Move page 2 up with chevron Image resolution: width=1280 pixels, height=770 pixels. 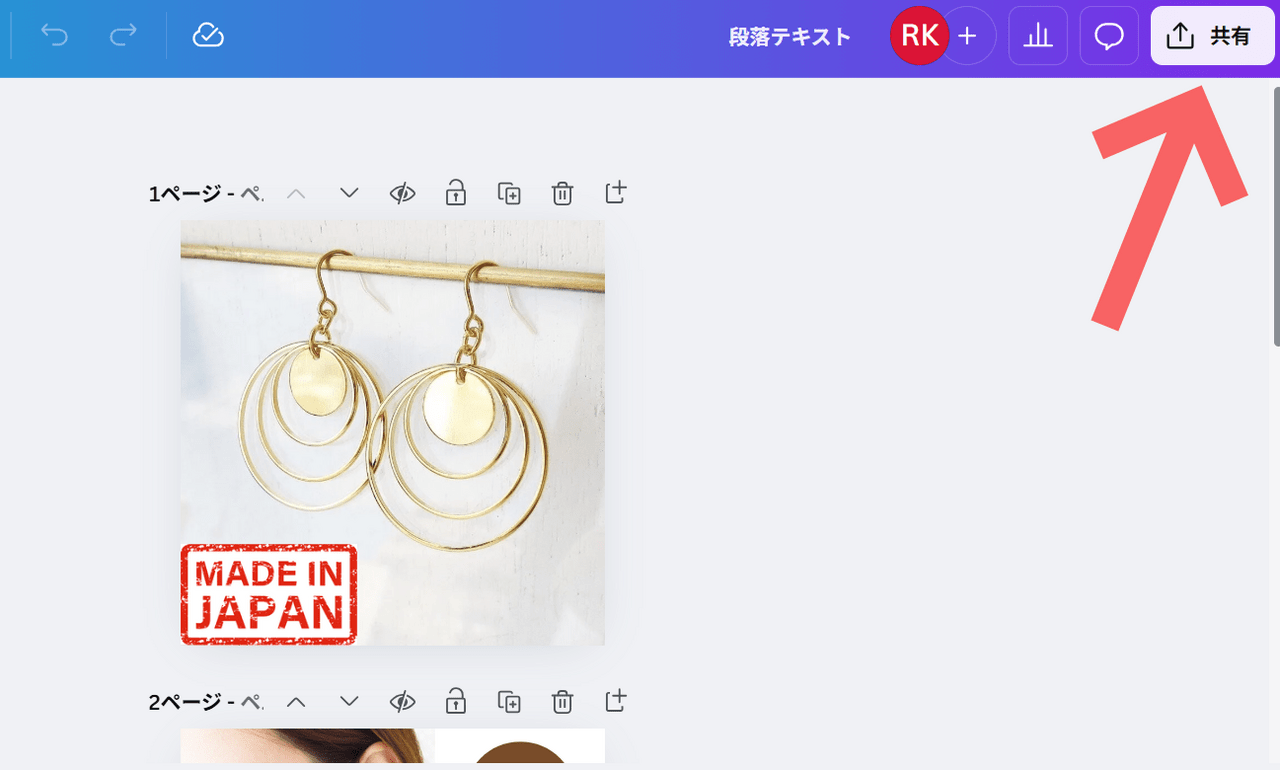[x=296, y=701]
